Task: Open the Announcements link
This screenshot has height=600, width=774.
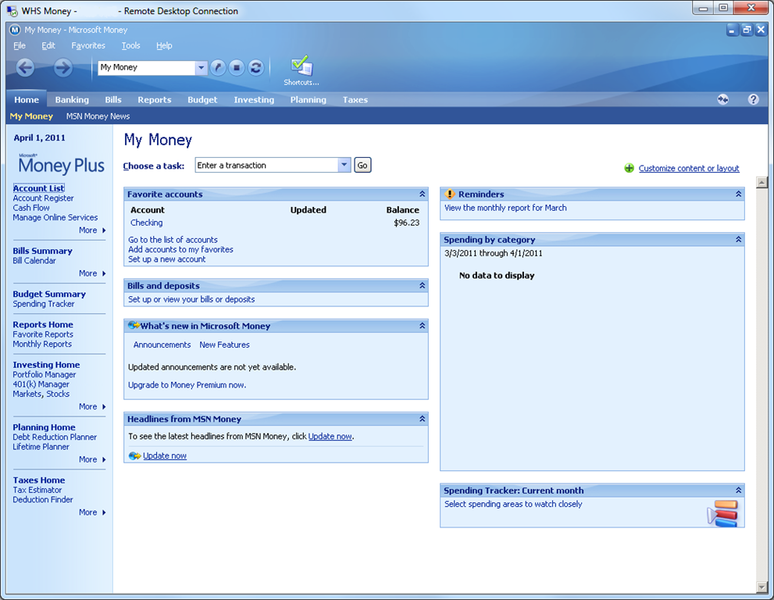Action: click(x=162, y=344)
